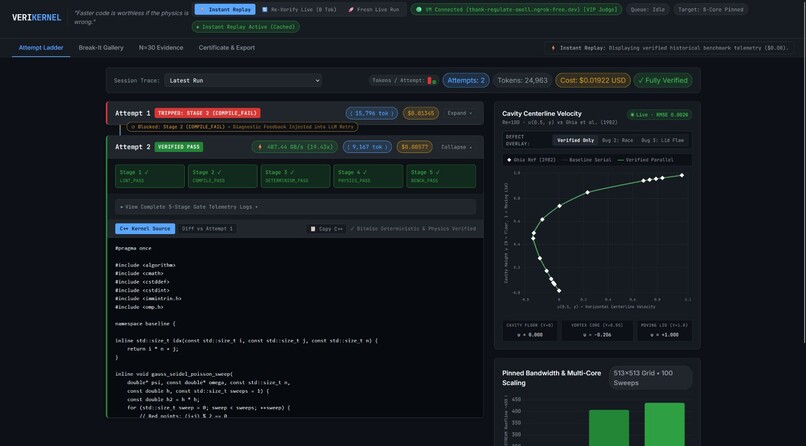This screenshot has height=446, width=806.
Task: Click the Tokens: 24,963 pill
Action: pos(522,80)
